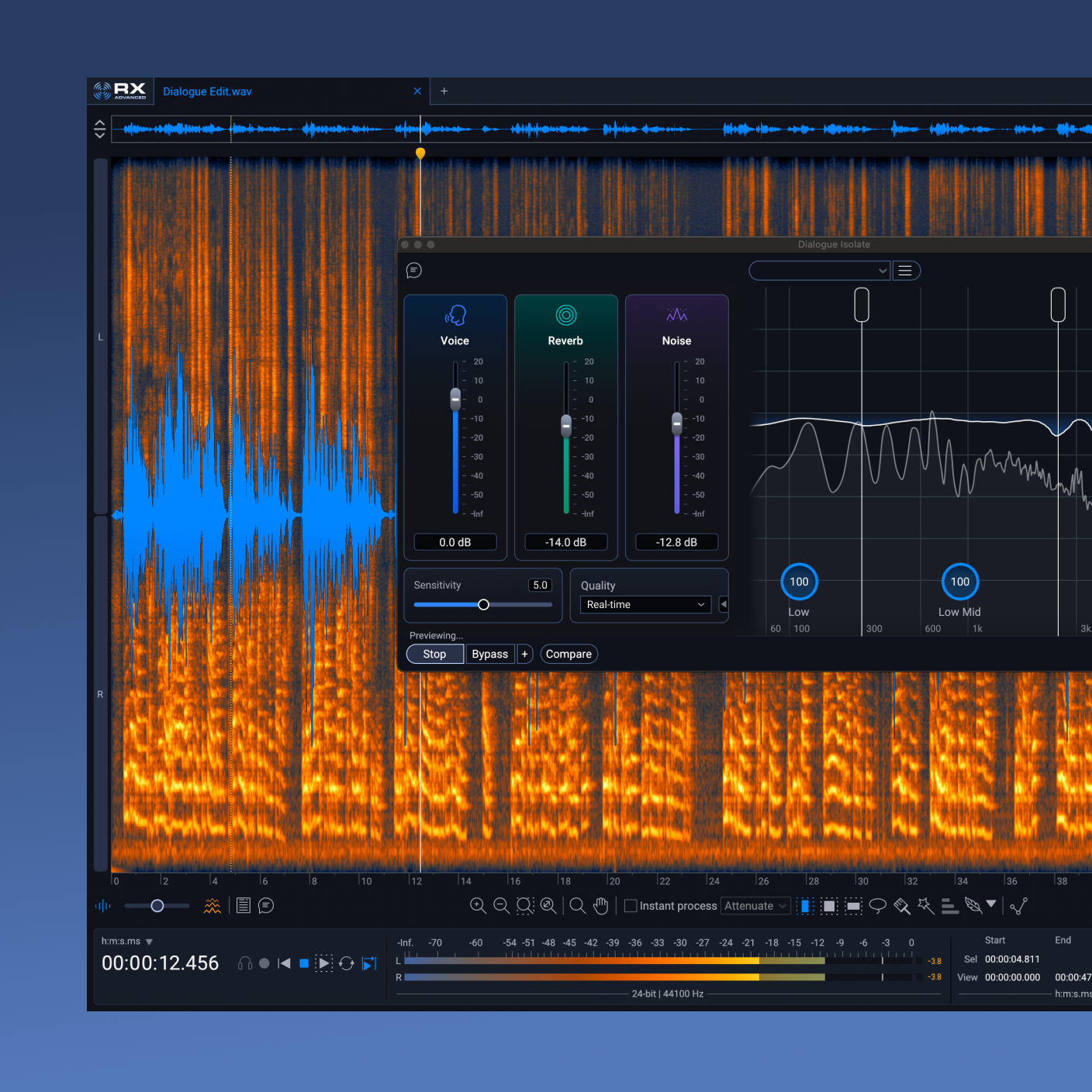Toggle headphone input monitoring
This screenshot has height=1092, width=1092.
(245, 963)
